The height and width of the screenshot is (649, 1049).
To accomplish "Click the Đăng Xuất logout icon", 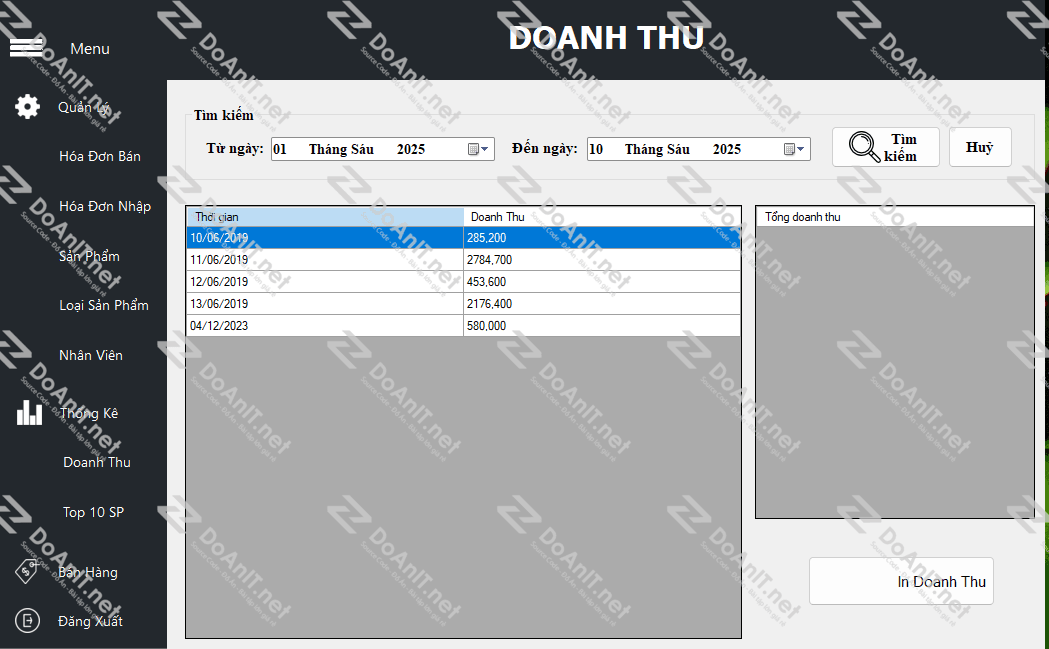I will point(27,621).
